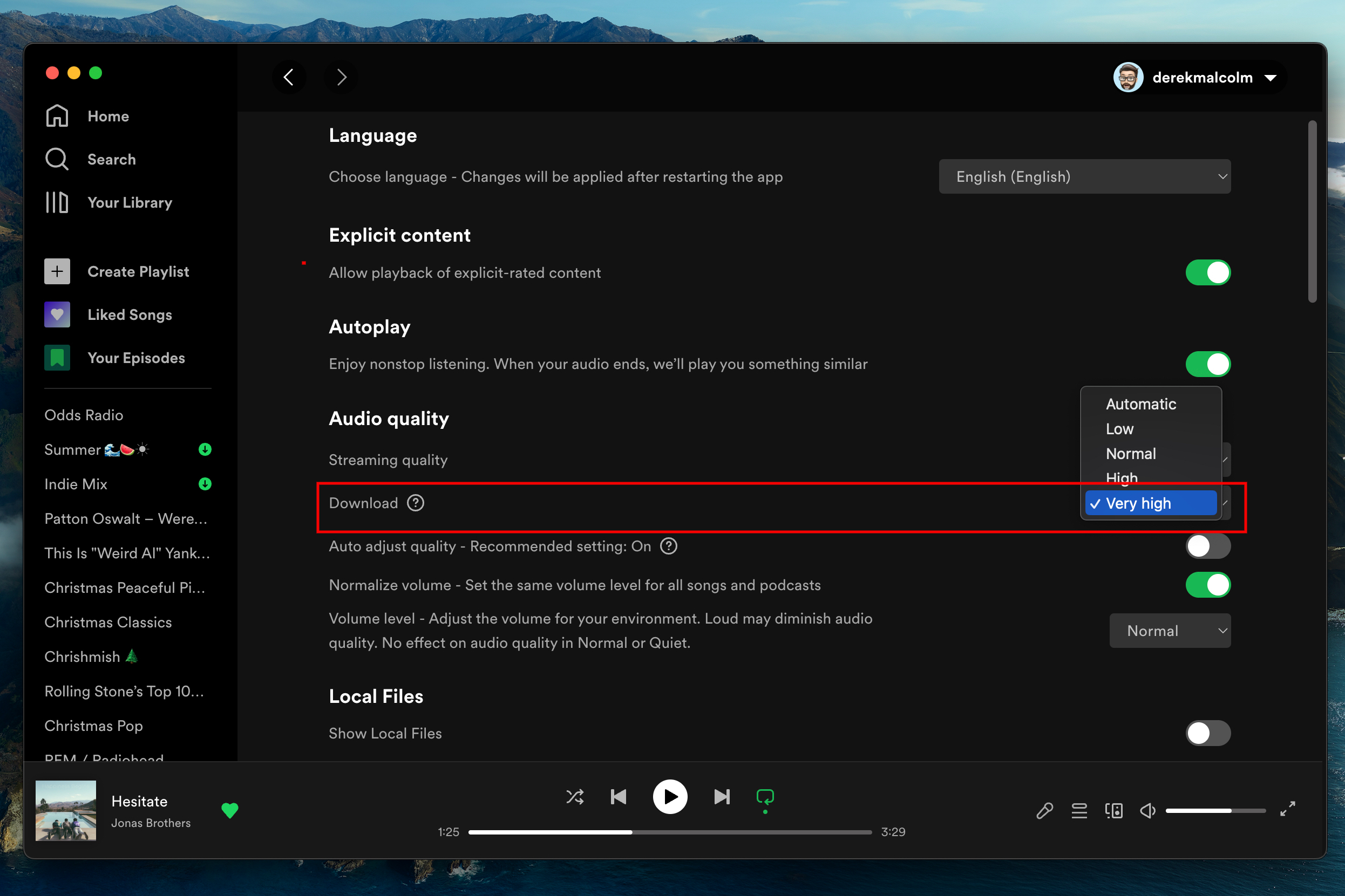This screenshot has height=896, width=1345.
Task: Open the Language selection dropdown
Action: click(x=1084, y=176)
